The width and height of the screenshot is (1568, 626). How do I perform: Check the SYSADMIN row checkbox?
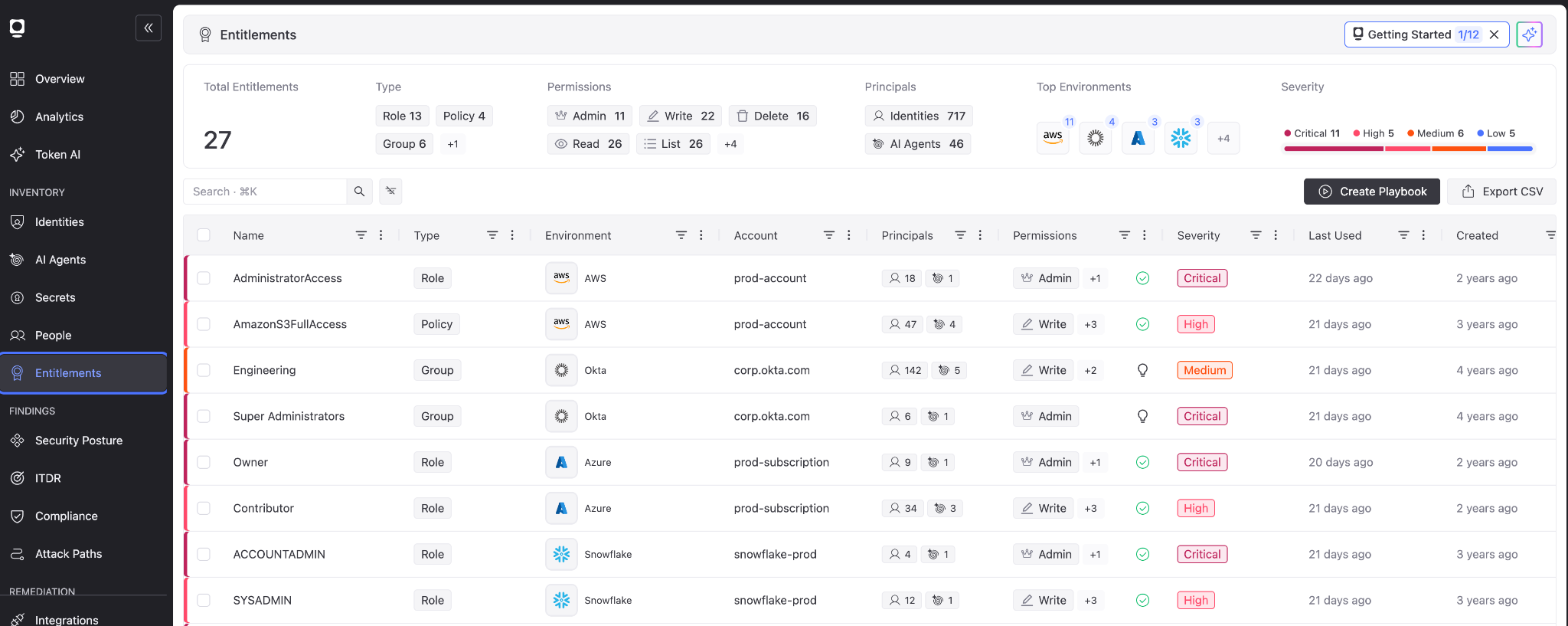pos(204,600)
